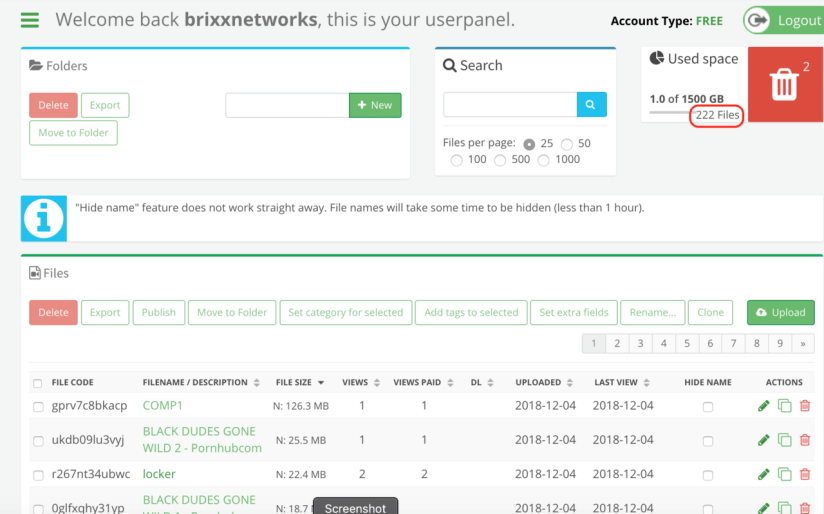Image resolution: width=824 pixels, height=514 pixels.
Task: Click the Clone button
Action: [710, 312]
